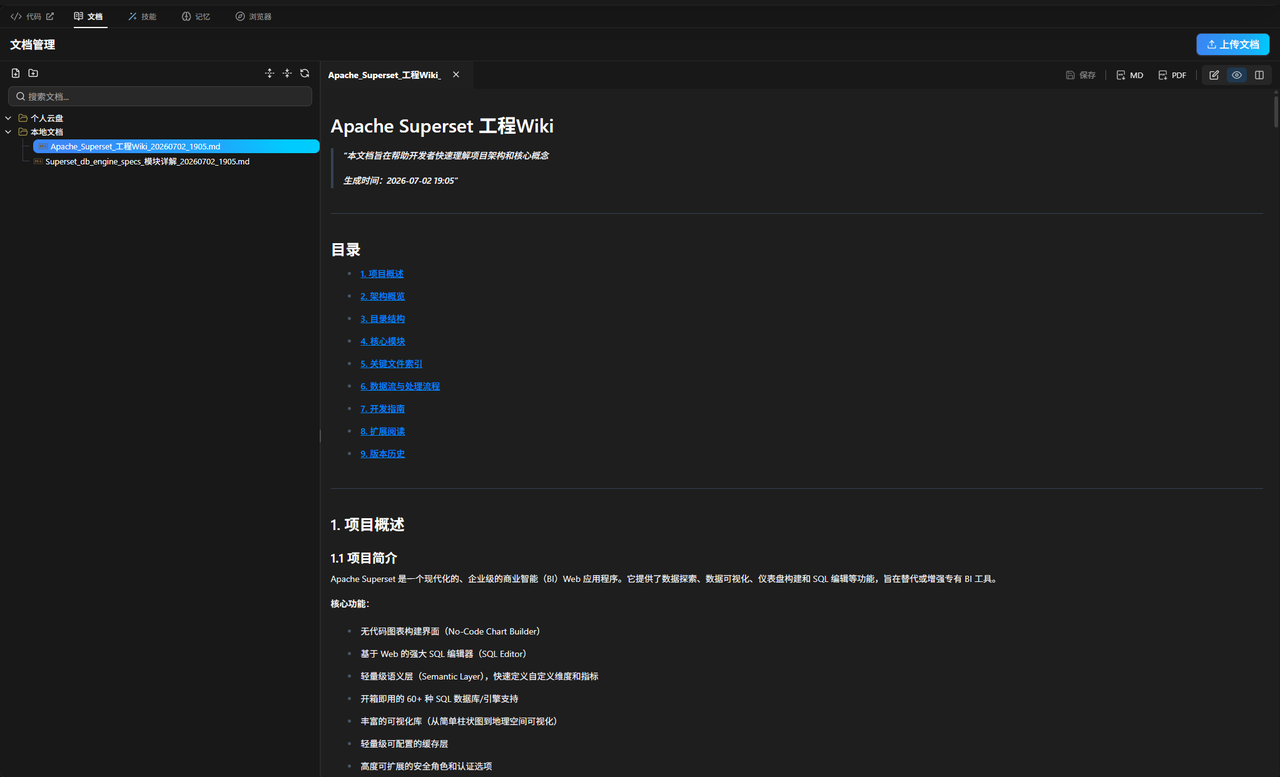Click the 上传文档 upload button

1233,45
